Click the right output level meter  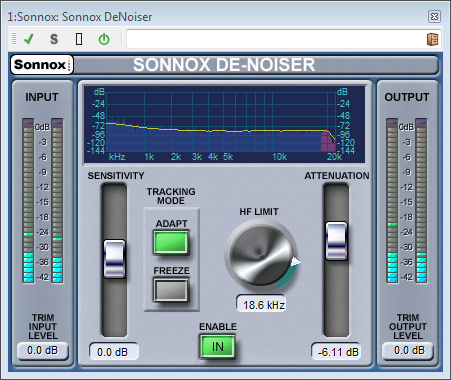[421, 201]
